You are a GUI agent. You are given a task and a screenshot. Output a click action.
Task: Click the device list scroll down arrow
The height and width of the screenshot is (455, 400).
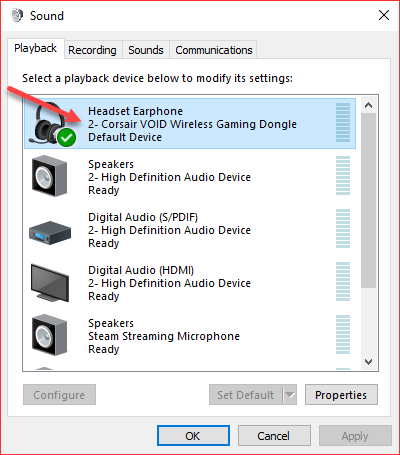click(x=368, y=361)
